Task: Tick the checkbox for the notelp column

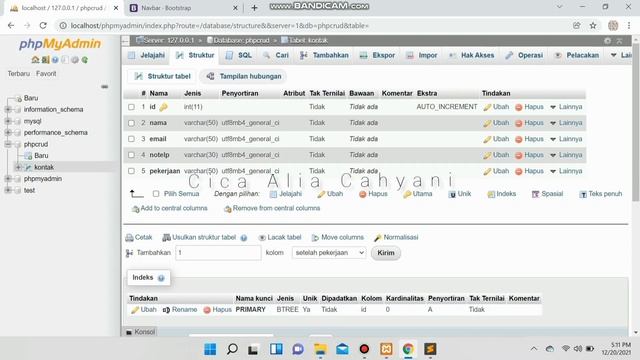Action: point(131,155)
